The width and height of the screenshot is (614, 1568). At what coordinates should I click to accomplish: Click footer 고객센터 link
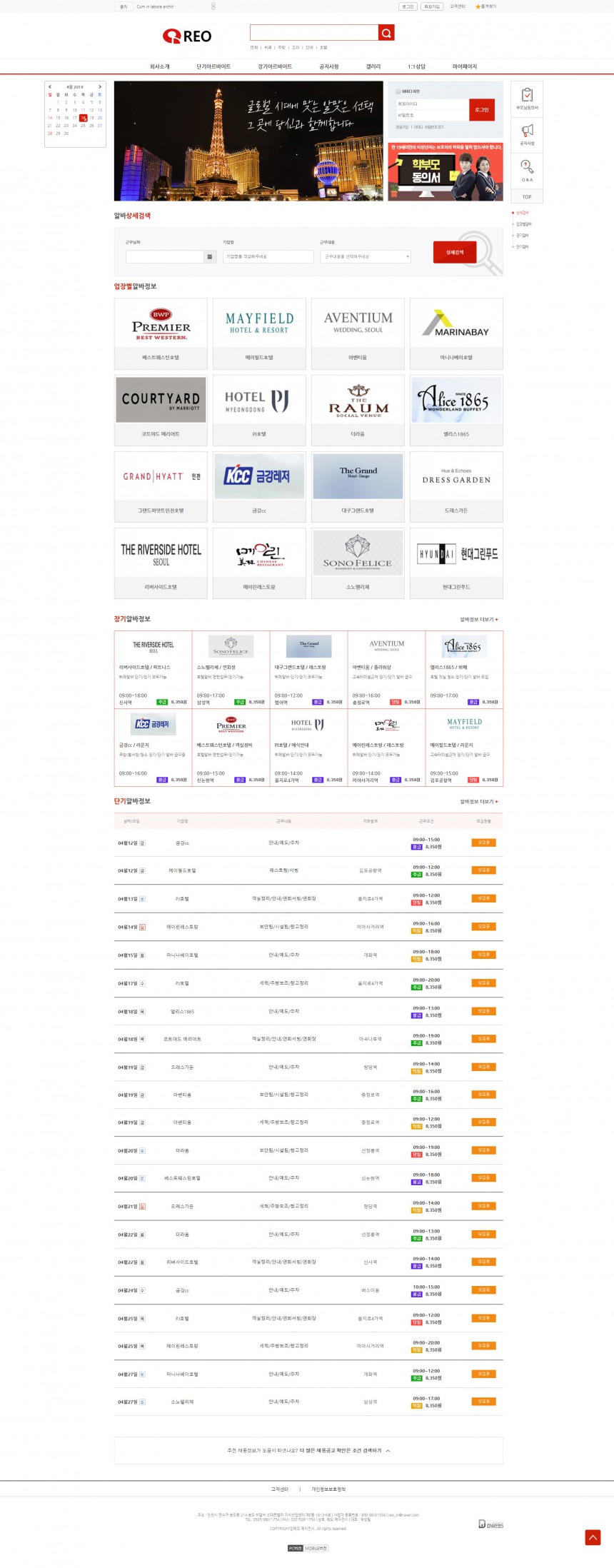tap(280, 1489)
